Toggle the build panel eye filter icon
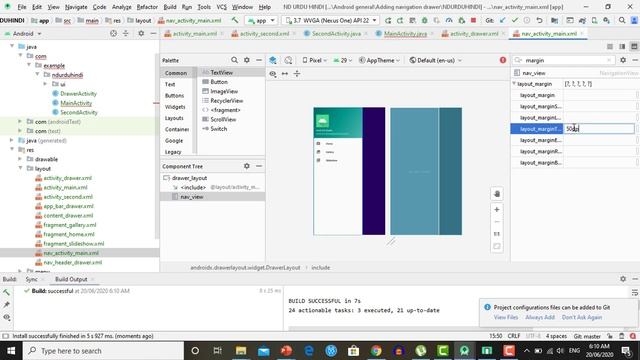 (7, 317)
